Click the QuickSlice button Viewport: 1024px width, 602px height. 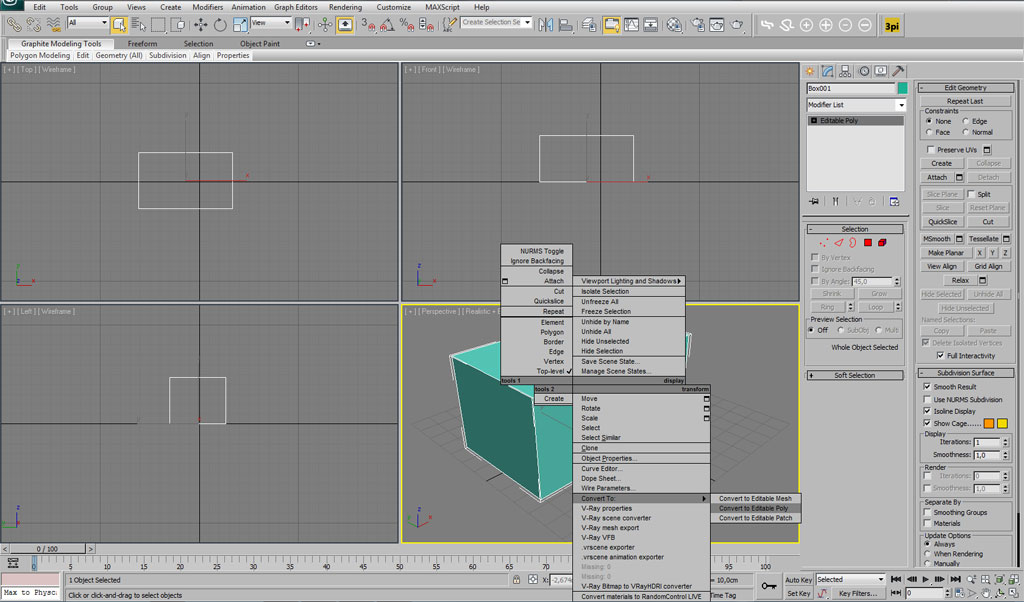click(x=942, y=222)
